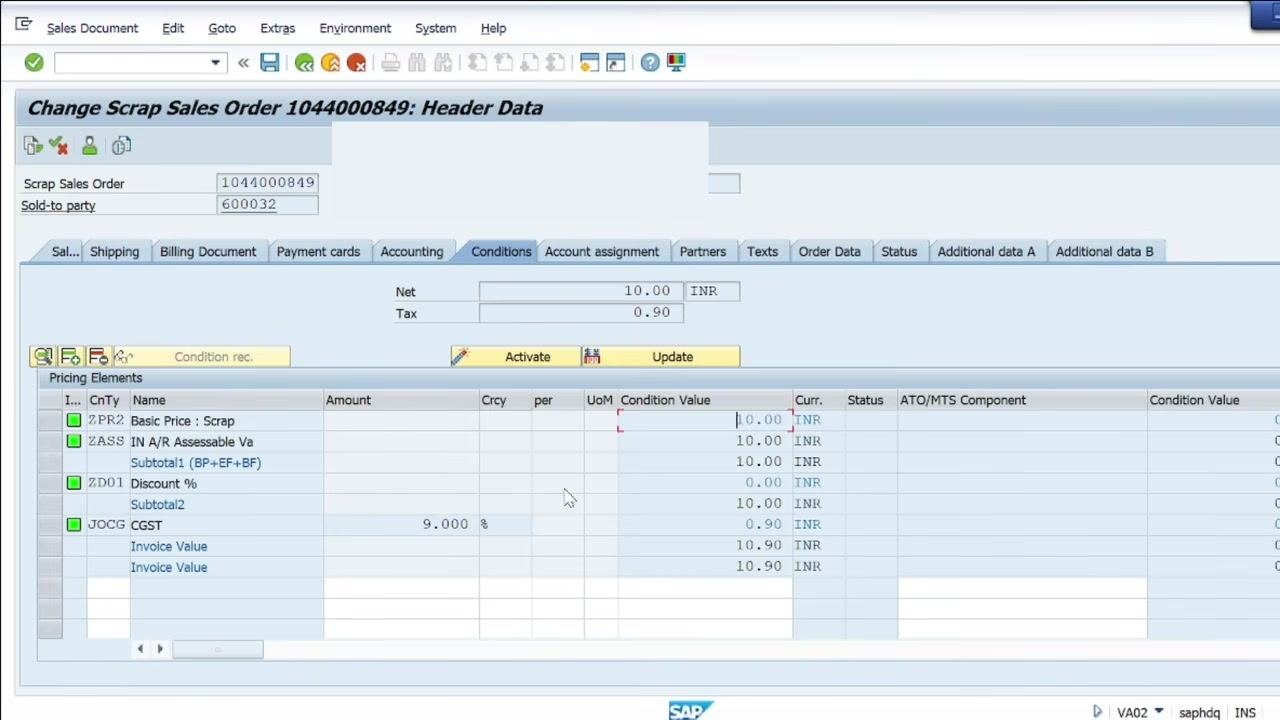Image resolution: width=1280 pixels, height=720 pixels.
Task: Switch to the Order Data tab
Action: [829, 251]
